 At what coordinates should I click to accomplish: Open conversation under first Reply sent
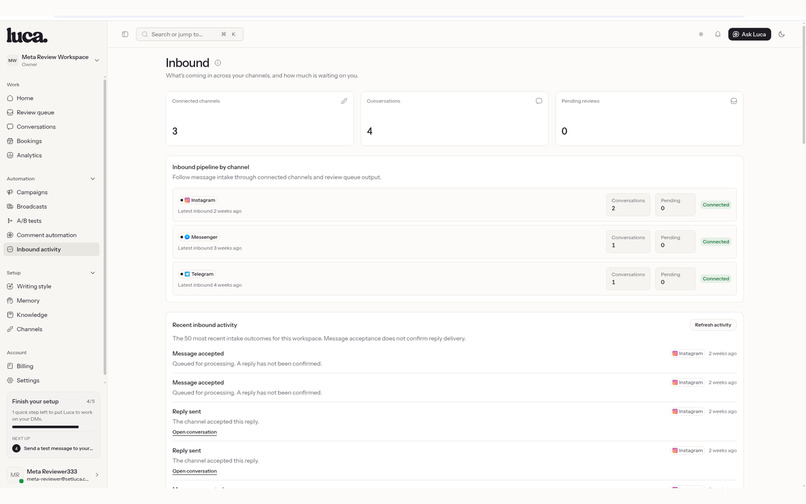pyautogui.click(x=194, y=432)
